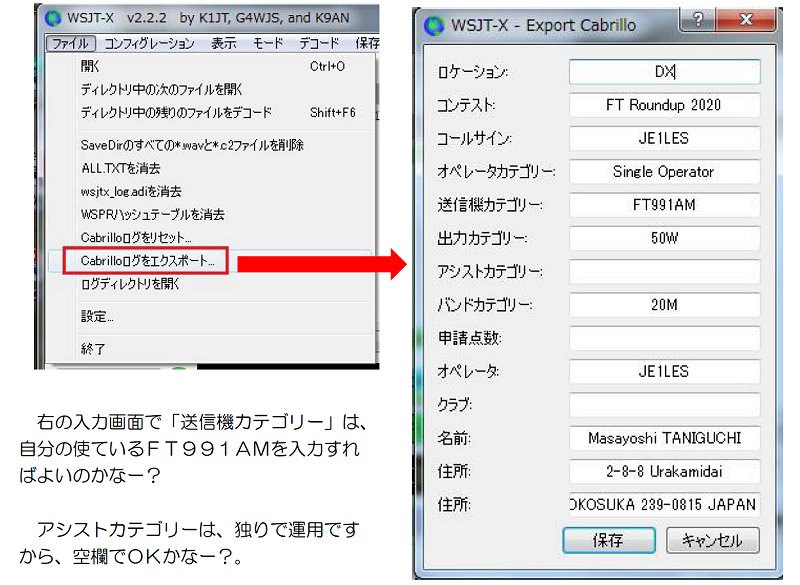Choose 終了 to exit the application
This screenshot has width=800, height=585.
[x=211, y=349]
